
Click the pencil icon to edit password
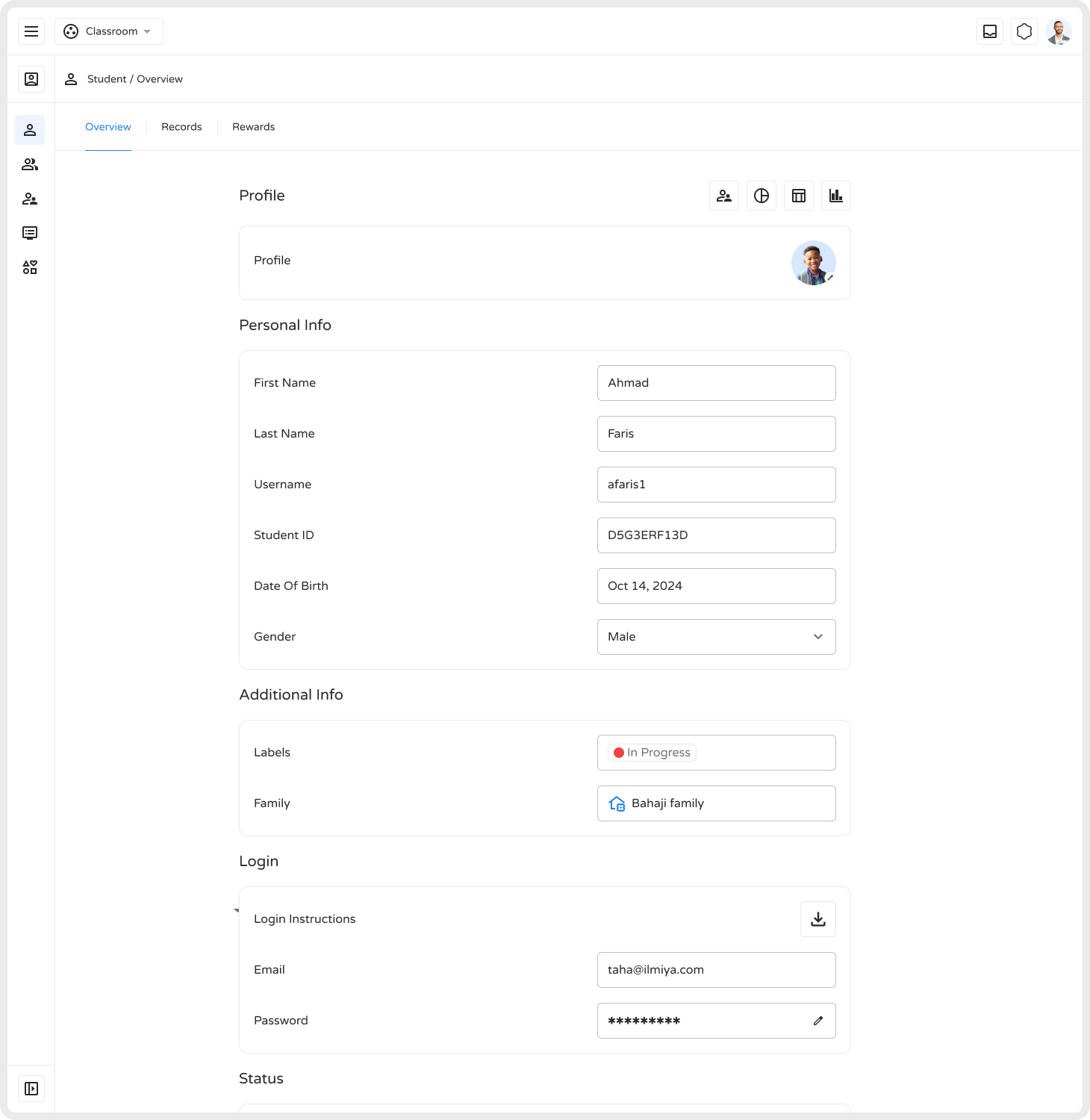pyautogui.click(x=818, y=1021)
